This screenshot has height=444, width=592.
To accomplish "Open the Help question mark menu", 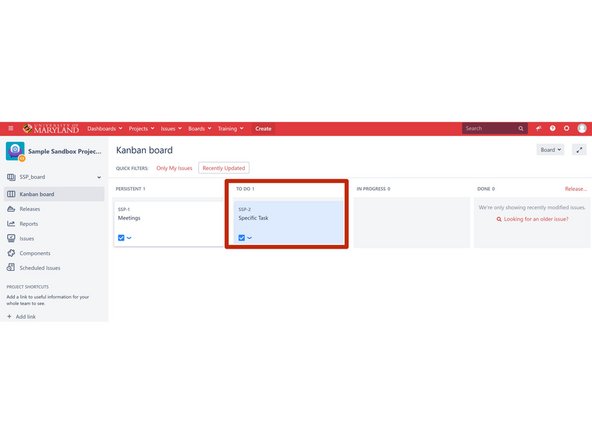I will pos(552,128).
